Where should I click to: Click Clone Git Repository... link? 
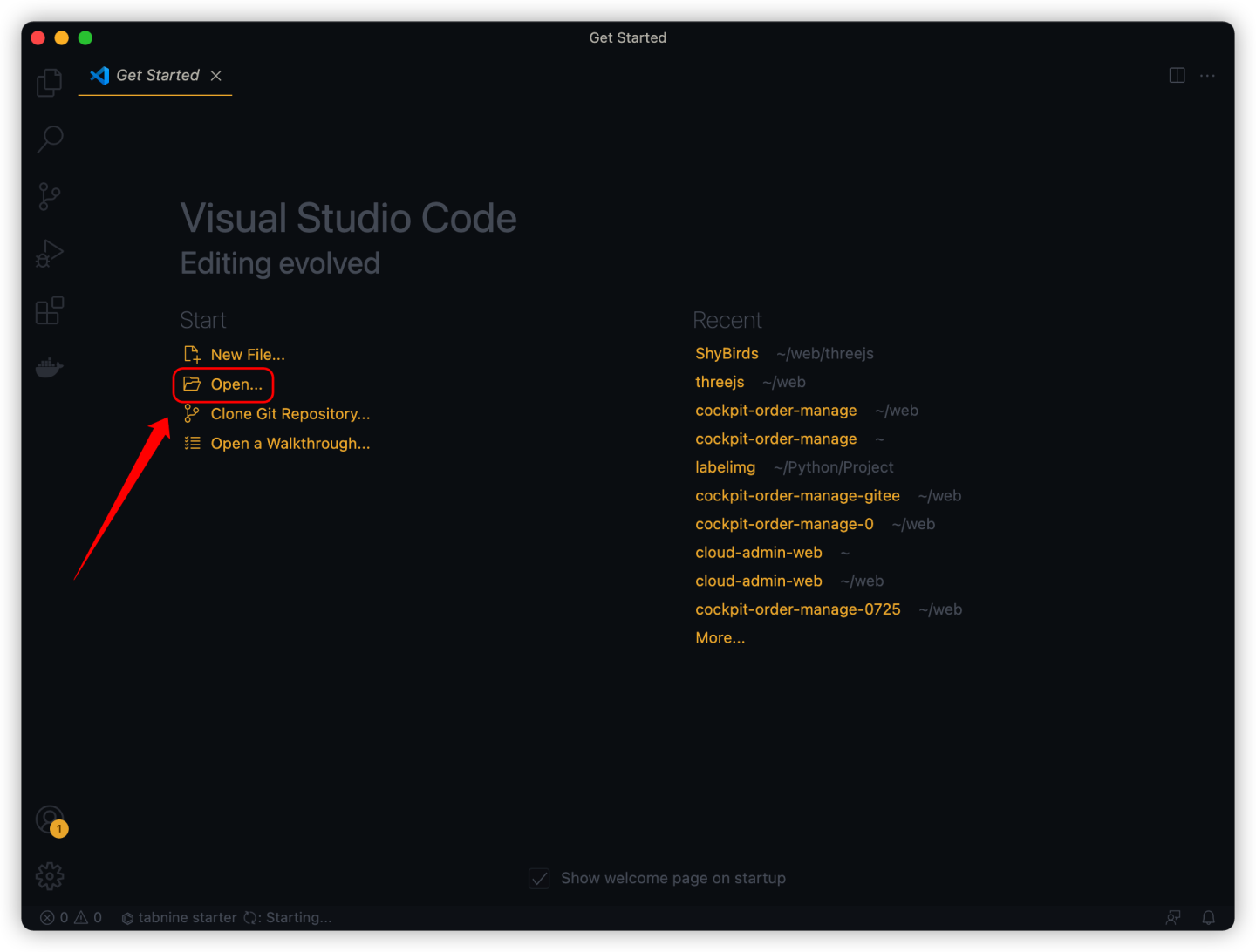[x=290, y=414]
